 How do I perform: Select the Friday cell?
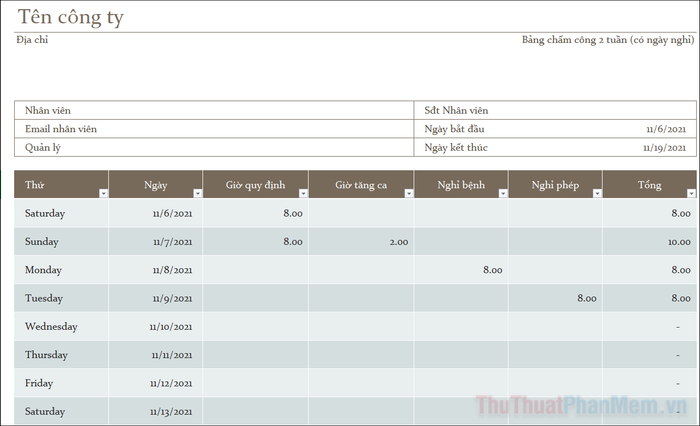tap(61, 383)
